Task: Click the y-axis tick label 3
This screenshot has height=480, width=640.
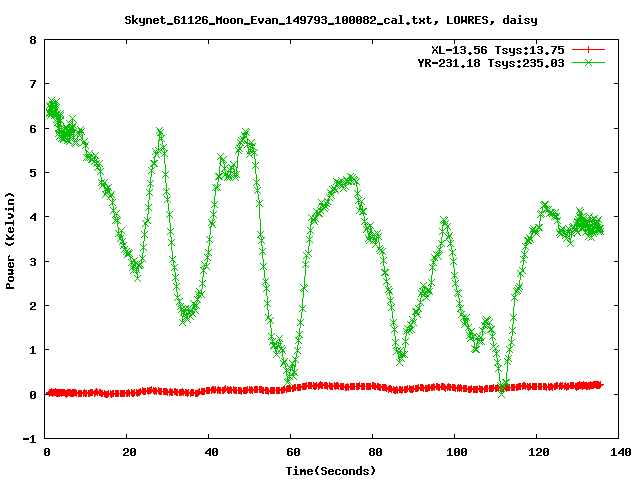Action: pos(33,262)
